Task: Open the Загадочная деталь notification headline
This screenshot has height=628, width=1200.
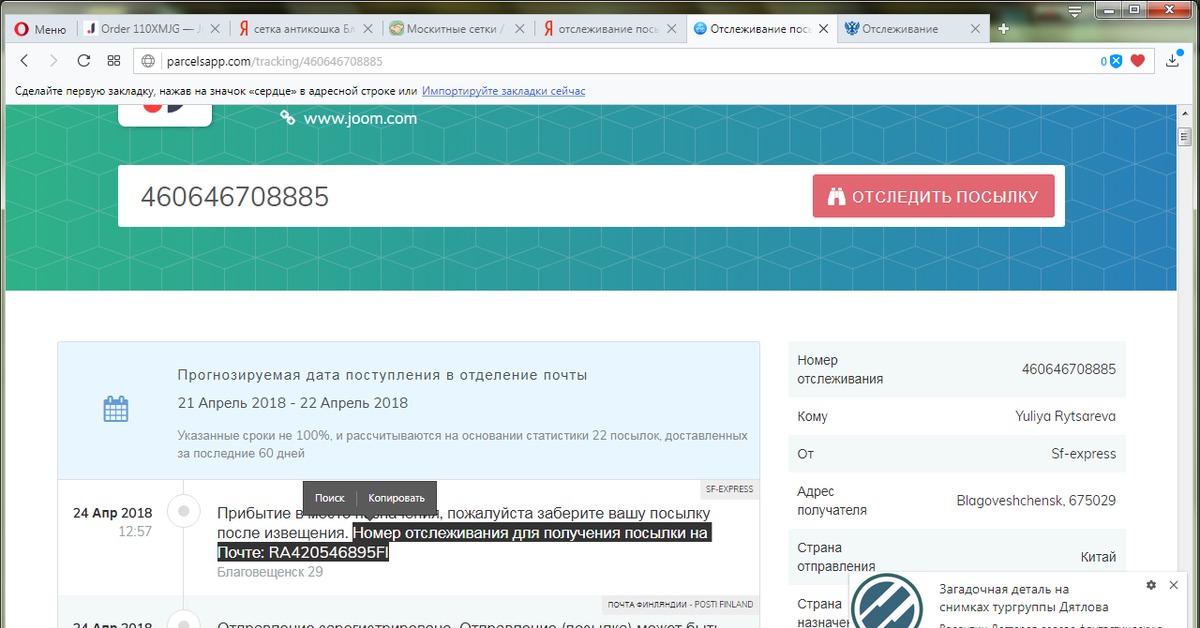Action: 1024,598
